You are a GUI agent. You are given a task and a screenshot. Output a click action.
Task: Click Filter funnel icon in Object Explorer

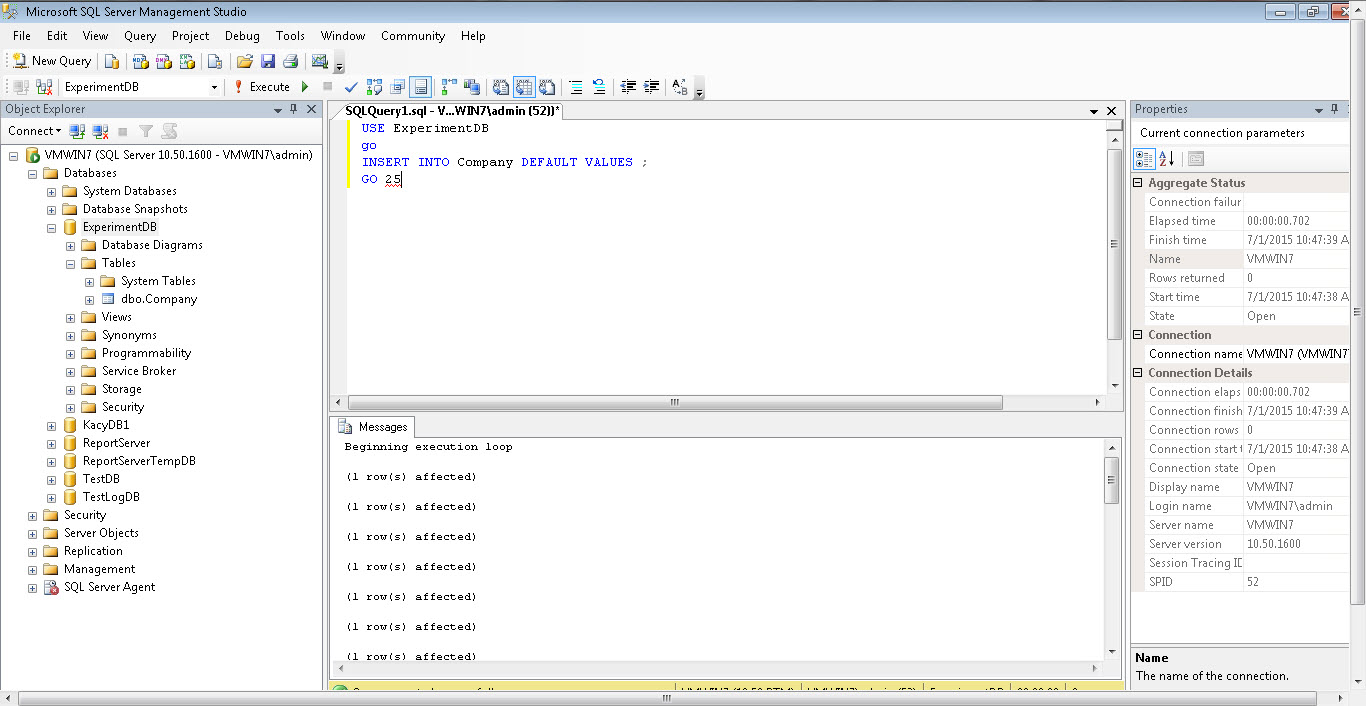click(x=146, y=131)
